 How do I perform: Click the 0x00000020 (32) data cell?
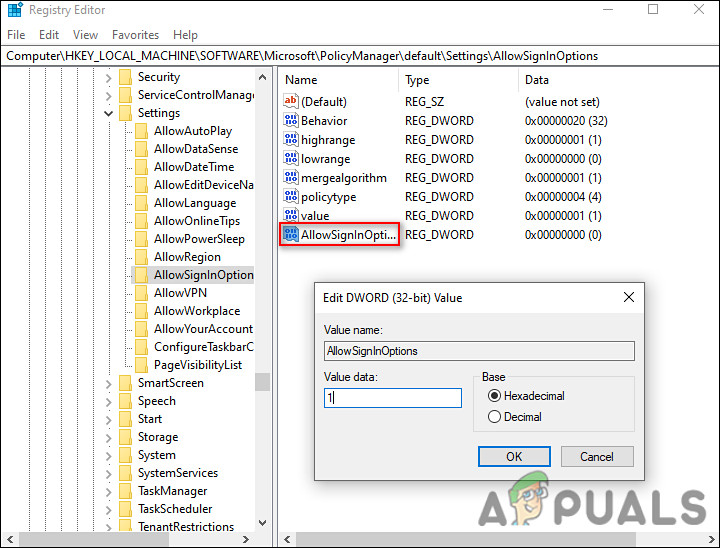566,120
